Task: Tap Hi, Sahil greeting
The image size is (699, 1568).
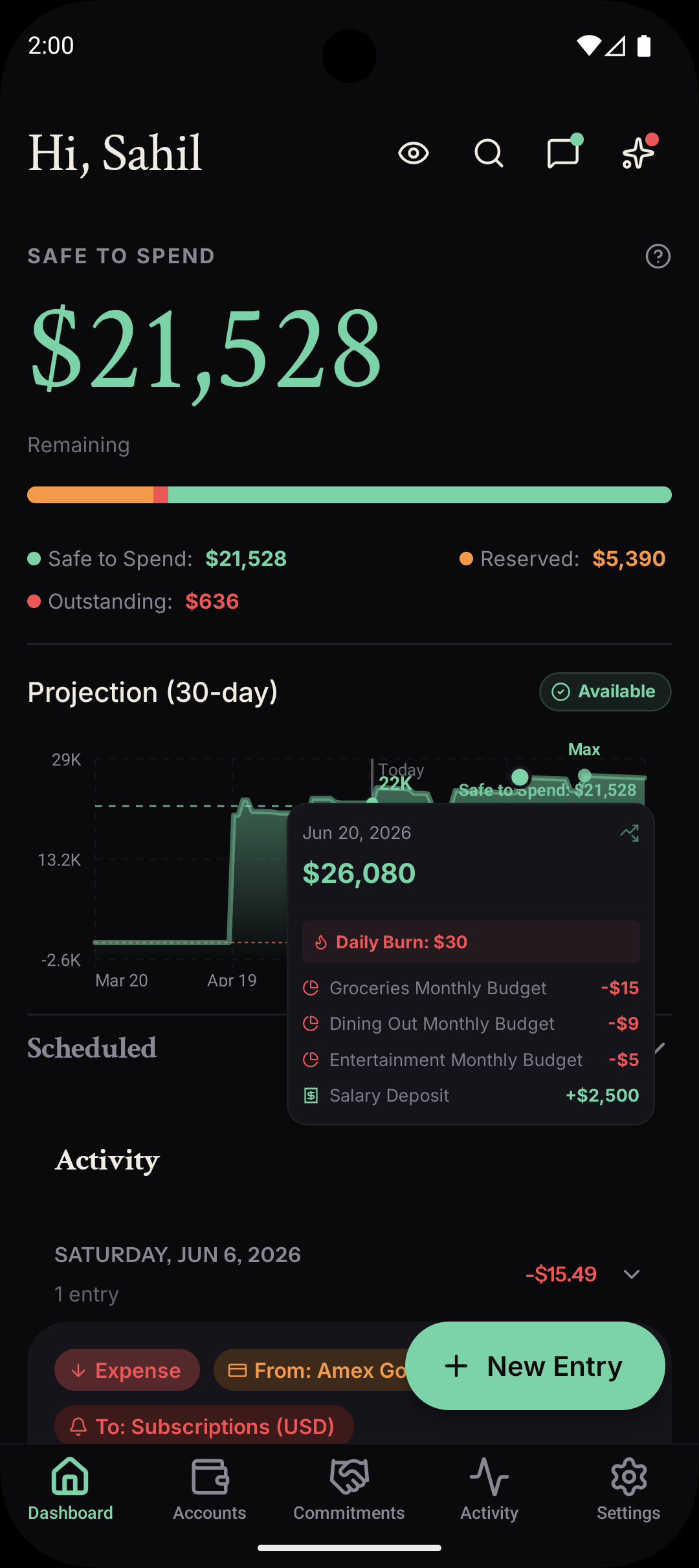Action: pyautogui.click(x=115, y=153)
